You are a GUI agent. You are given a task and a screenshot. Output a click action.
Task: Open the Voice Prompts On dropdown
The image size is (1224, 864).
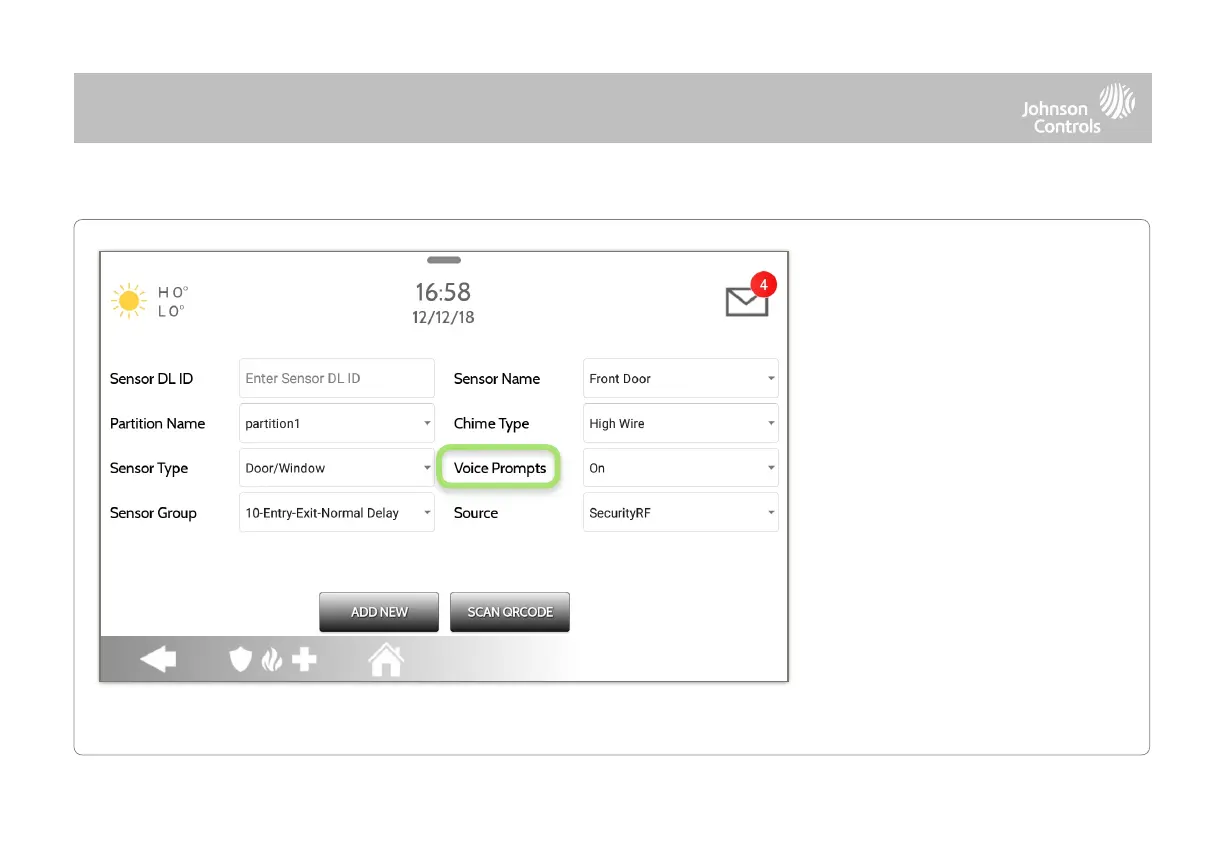coord(680,468)
